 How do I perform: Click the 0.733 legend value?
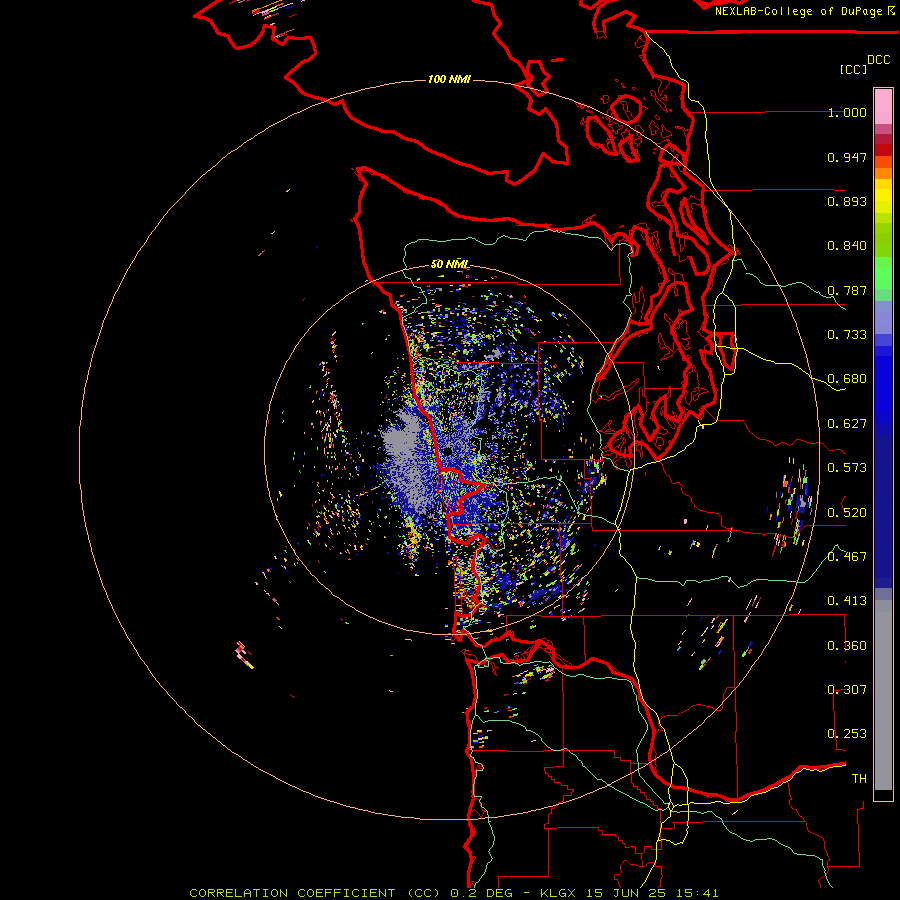pos(847,335)
